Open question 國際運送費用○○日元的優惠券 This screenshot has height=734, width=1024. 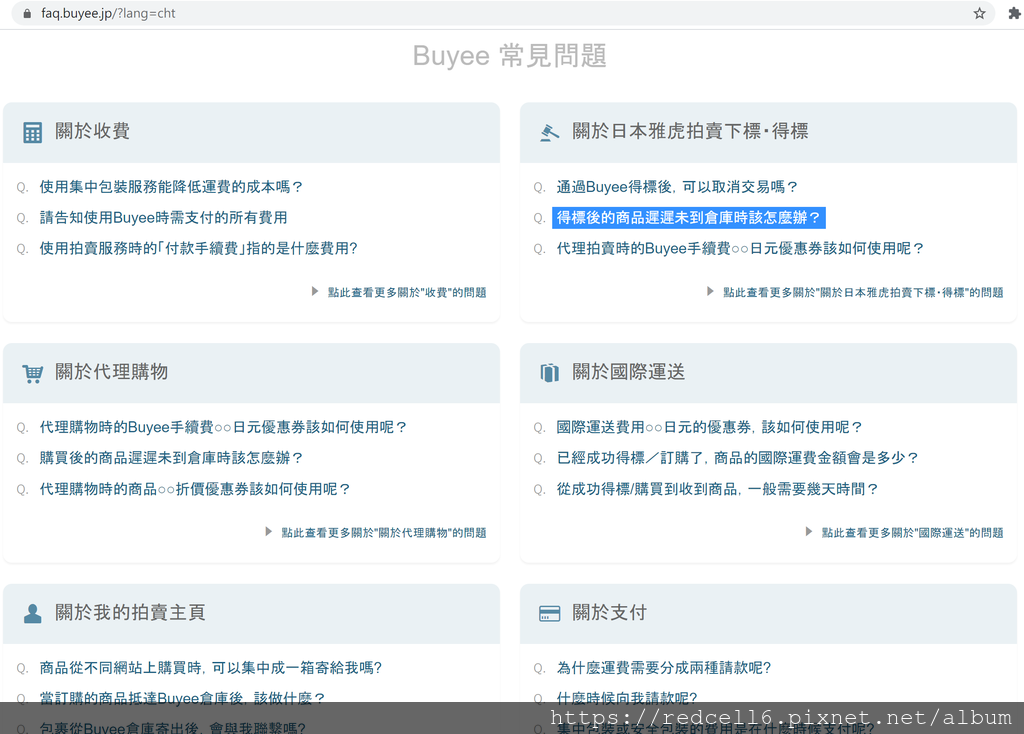pyautogui.click(x=709, y=427)
